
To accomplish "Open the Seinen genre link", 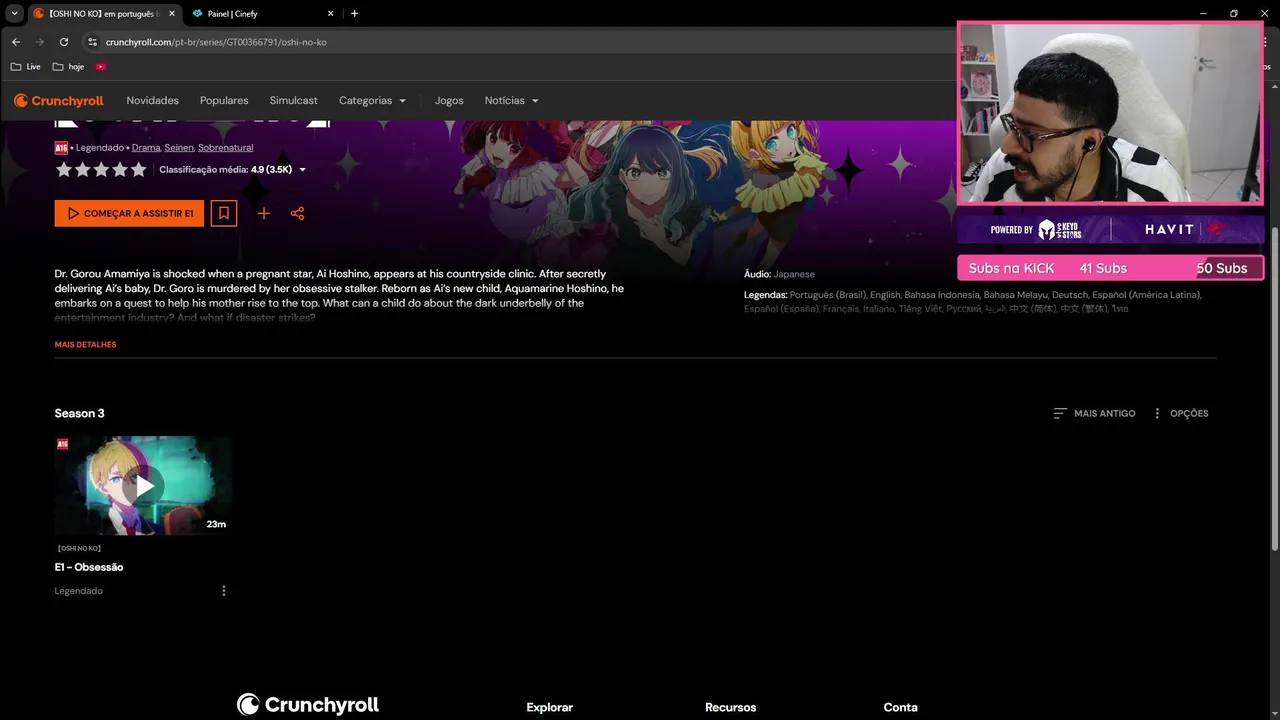I will coord(179,148).
